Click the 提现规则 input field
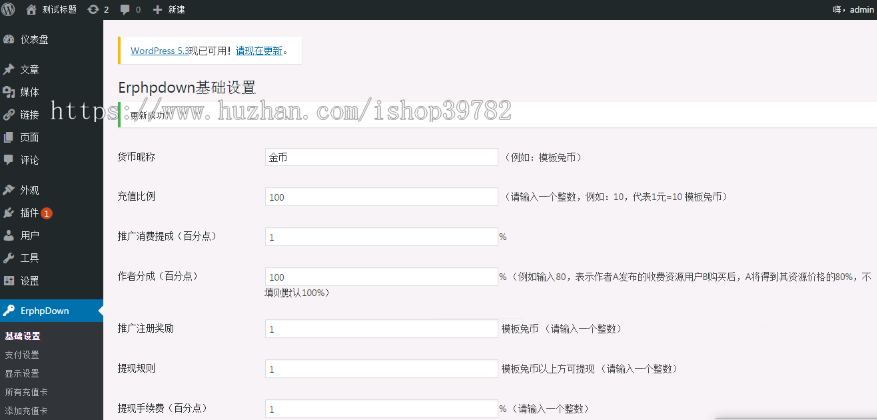The height and width of the screenshot is (420, 877). click(x=381, y=369)
